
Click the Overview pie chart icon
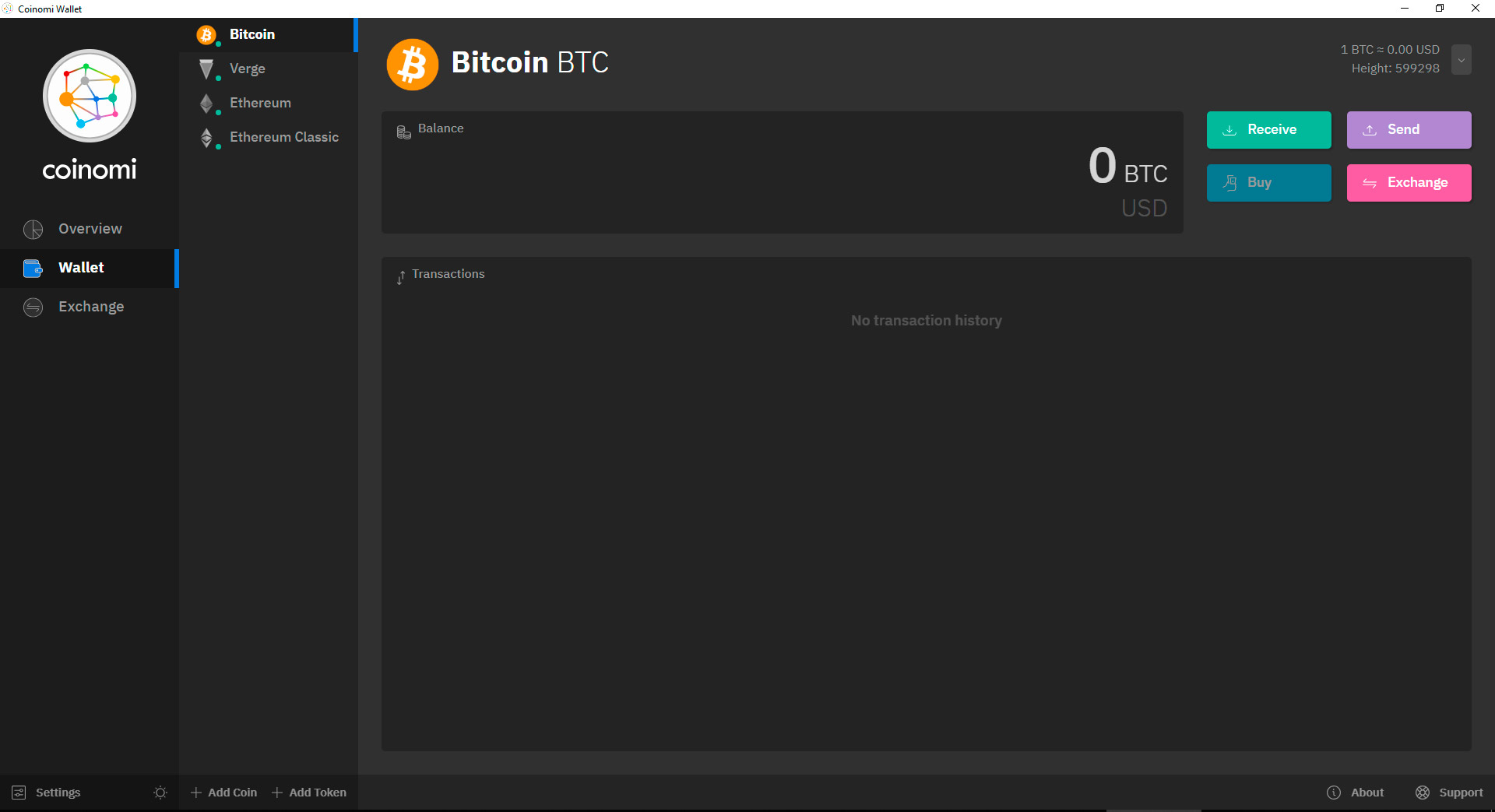[x=33, y=230]
